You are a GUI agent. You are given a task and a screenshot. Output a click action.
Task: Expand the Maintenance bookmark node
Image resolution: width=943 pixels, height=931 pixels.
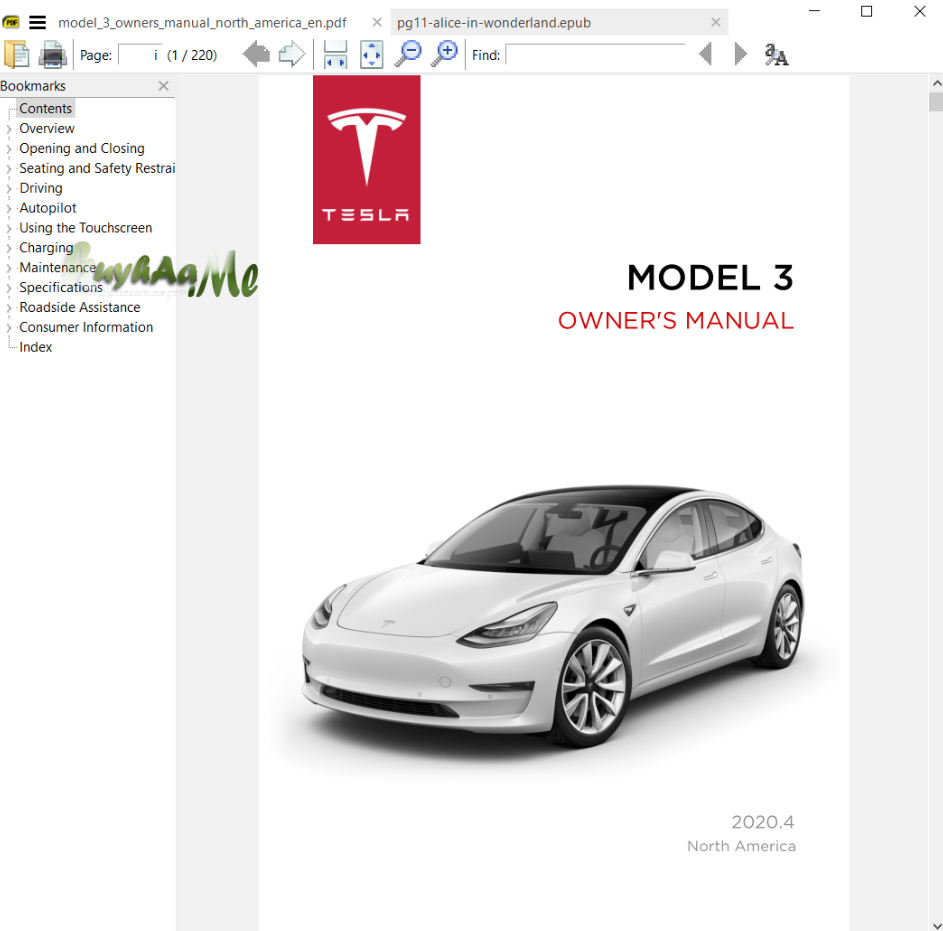(8, 268)
